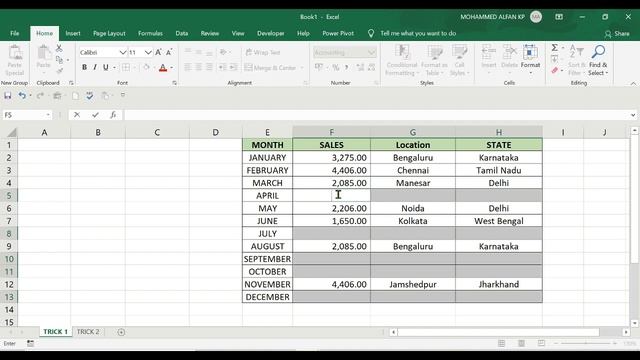Select row header 5

coord(9,196)
